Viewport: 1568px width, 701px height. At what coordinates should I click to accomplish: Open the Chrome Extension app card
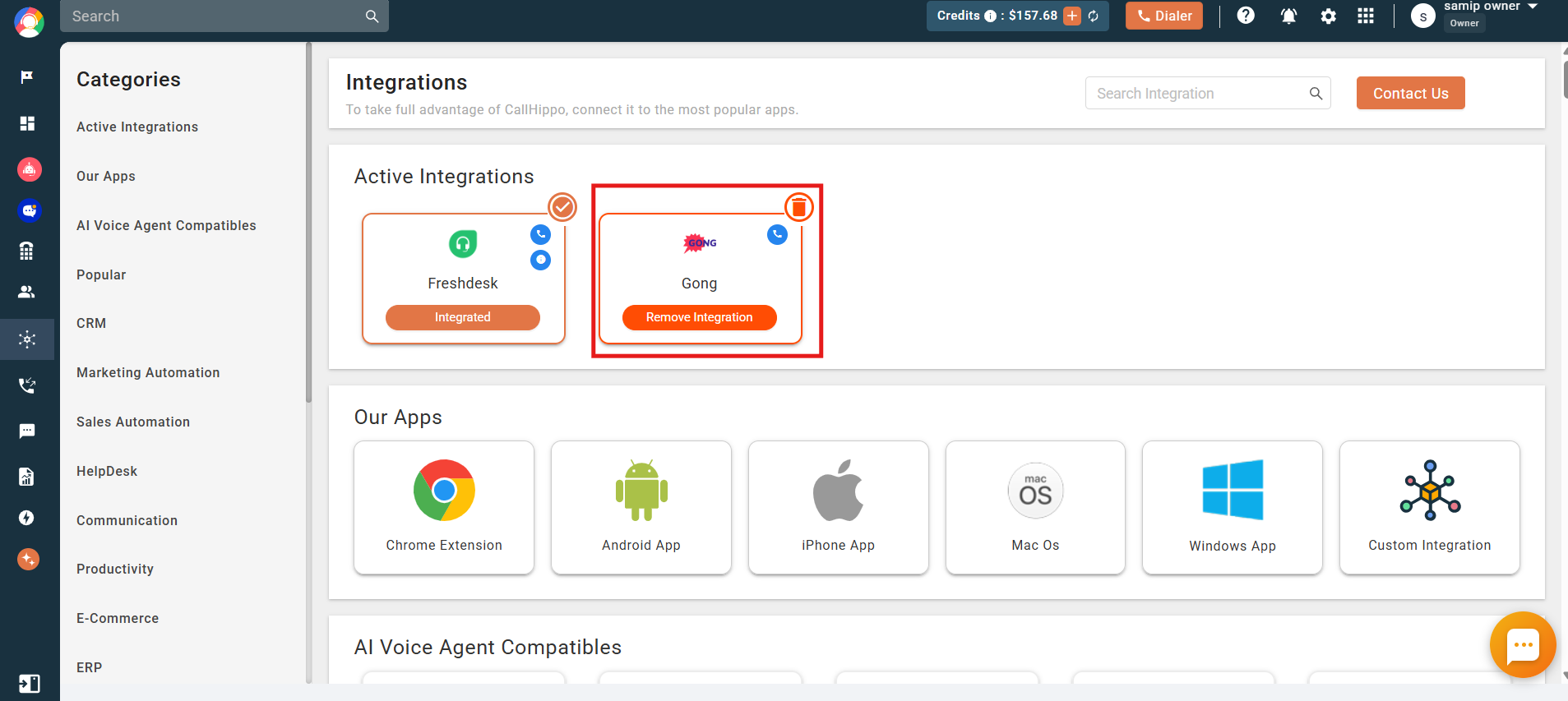point(444,507)
